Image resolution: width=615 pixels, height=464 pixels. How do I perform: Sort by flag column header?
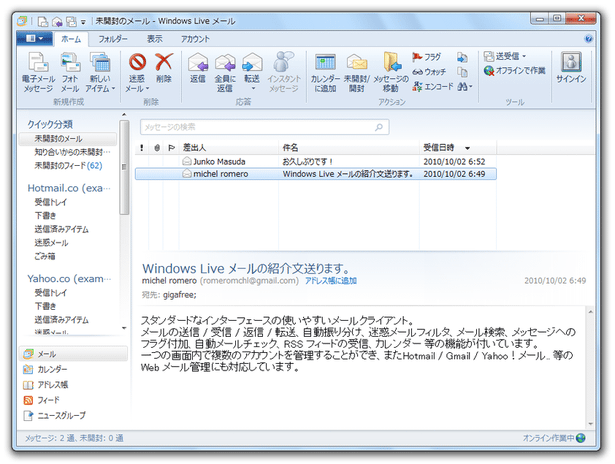tap(171, 148)
